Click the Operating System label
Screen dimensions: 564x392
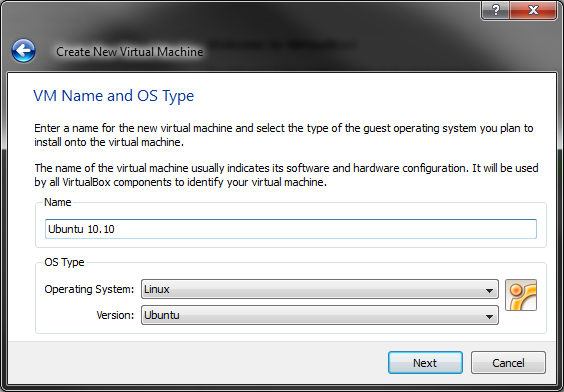pos(89,289)
